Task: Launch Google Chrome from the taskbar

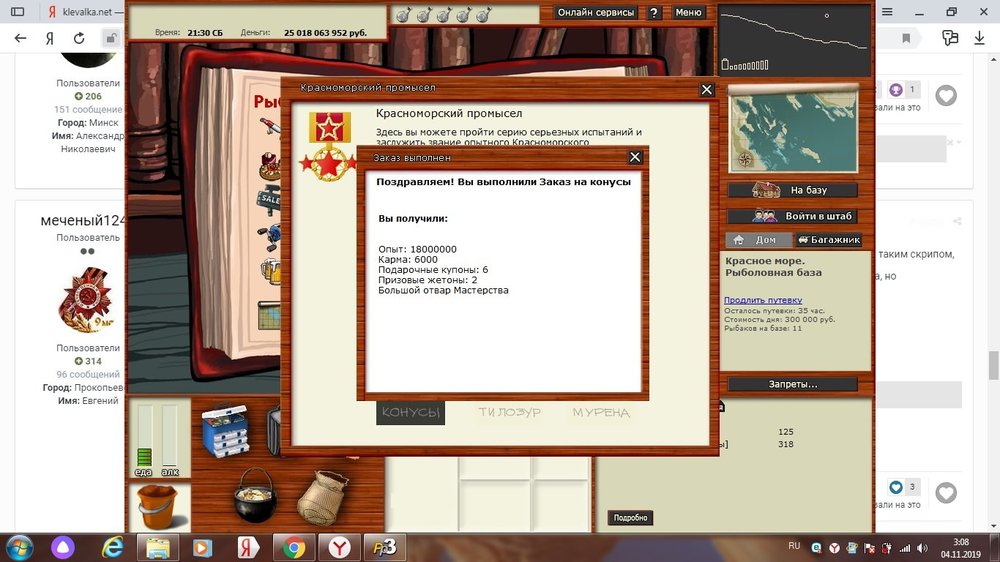Action: coord(294,547)
